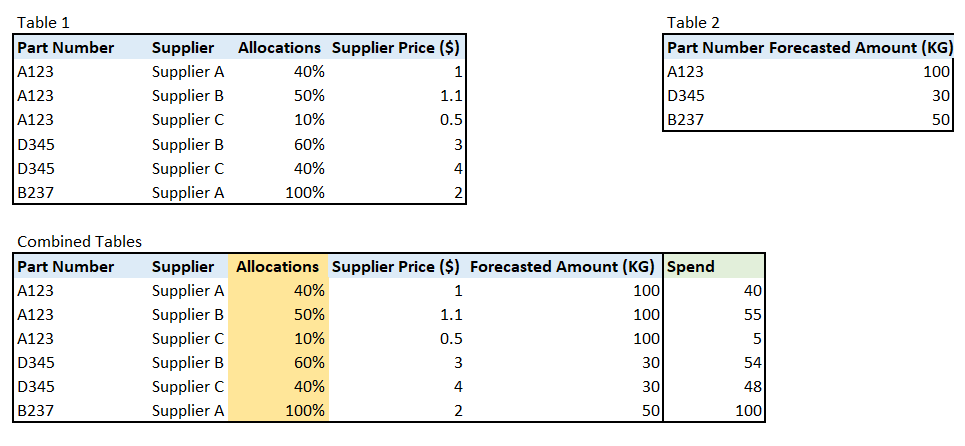Select the Spend value 100 in last row
This screenshot has width=965, height=446.
(x=714, y=411)
